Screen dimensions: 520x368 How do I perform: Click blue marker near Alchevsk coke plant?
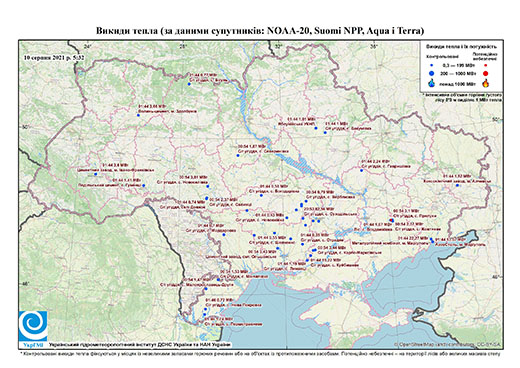click(x=458, y=185)
